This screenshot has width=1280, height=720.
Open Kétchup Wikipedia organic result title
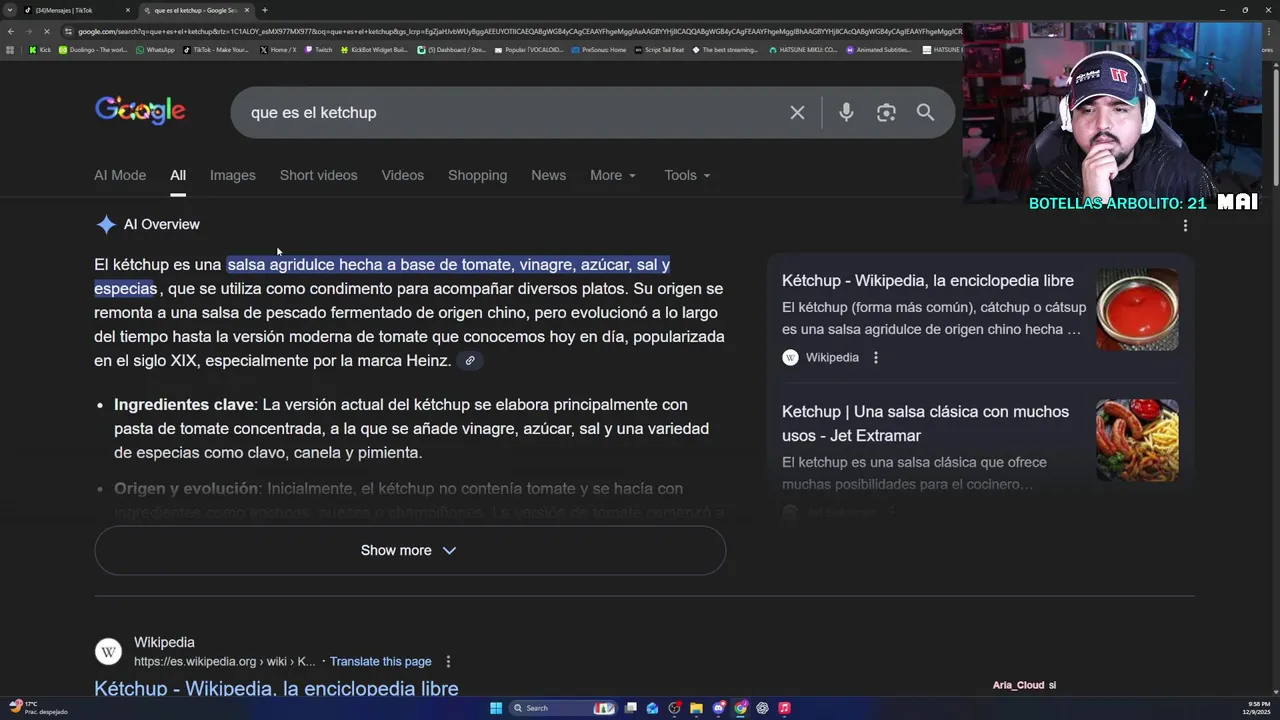pyautogui.click(x=276, y=689)
